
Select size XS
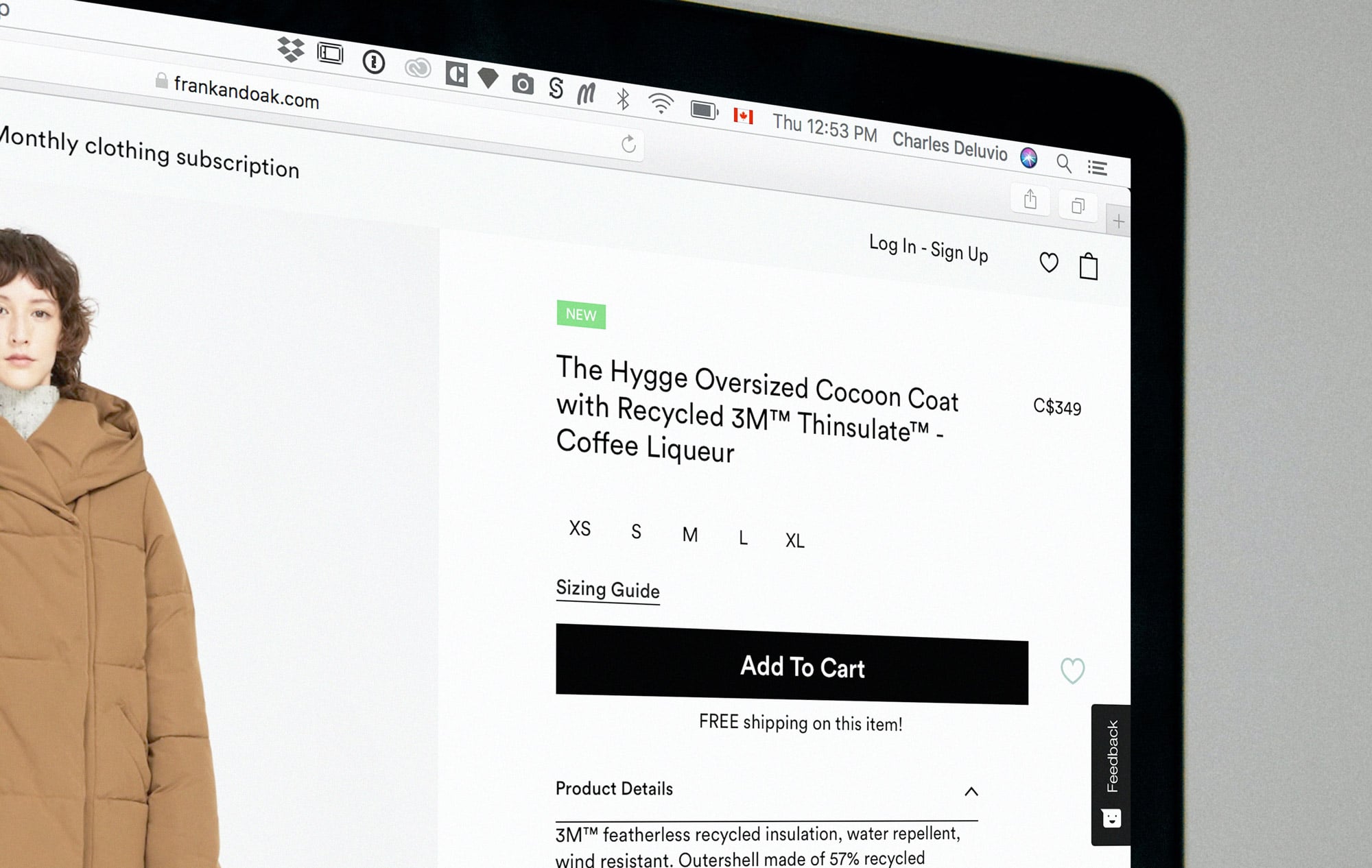580,529
